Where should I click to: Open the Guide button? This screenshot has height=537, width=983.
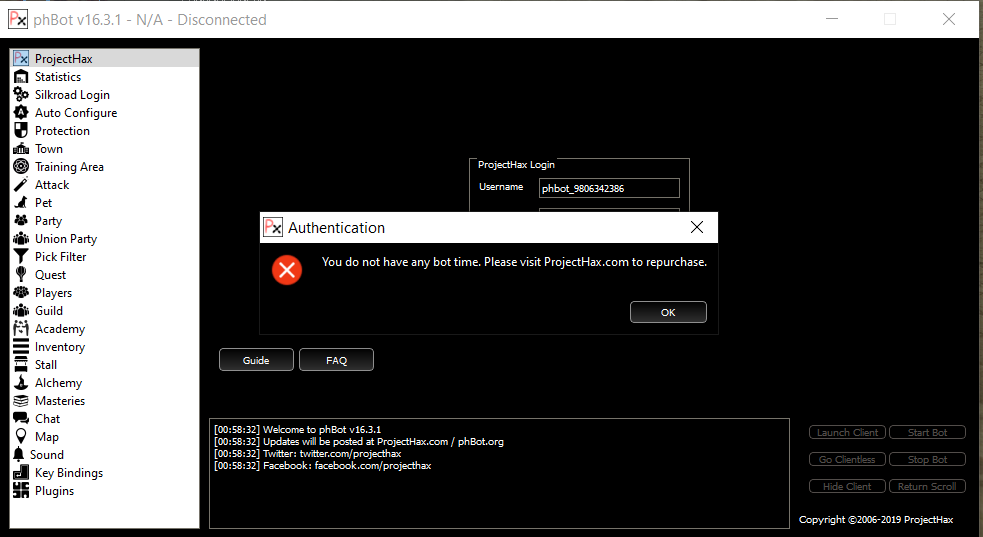pos(256,360)
